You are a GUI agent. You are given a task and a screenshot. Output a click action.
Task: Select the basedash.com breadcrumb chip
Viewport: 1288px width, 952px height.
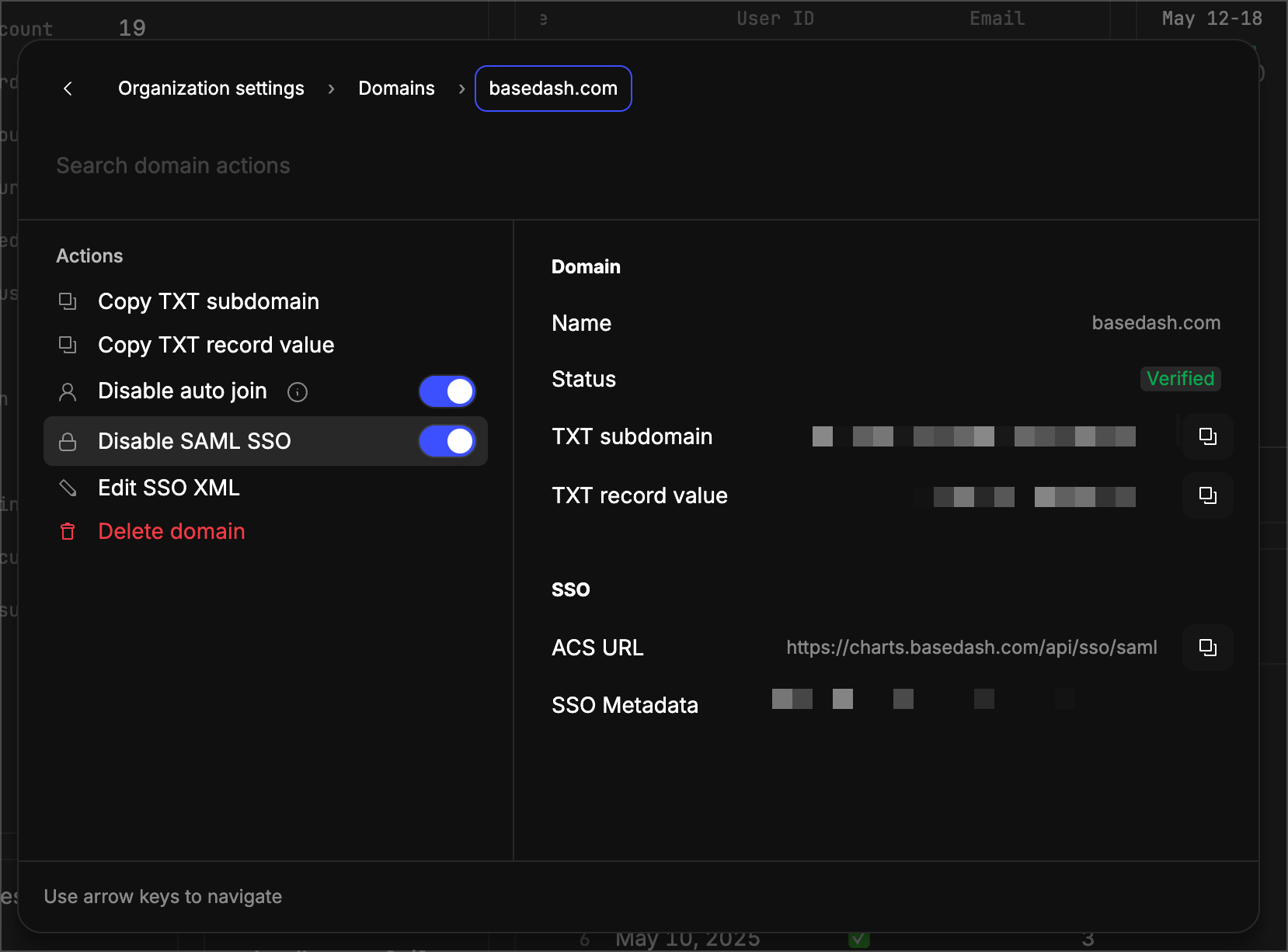tap(553, 89)
